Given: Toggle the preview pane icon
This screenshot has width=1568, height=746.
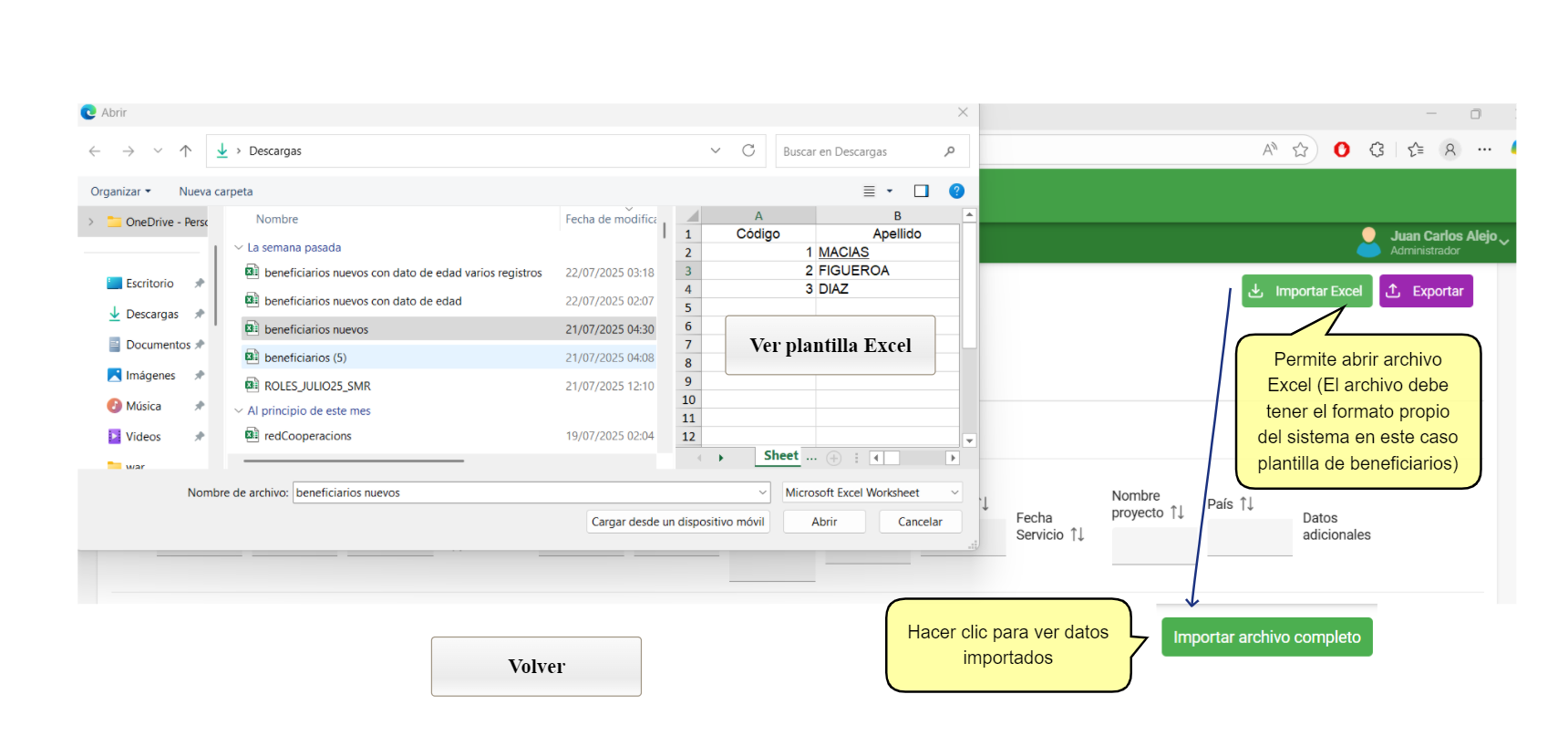Looking at the screenshot, I should pos(921,191).
